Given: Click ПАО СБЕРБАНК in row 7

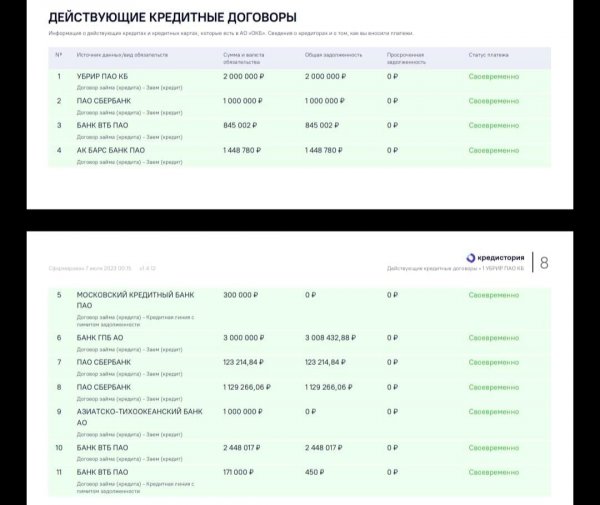Looking at the screenshot, I should point(104,362).
